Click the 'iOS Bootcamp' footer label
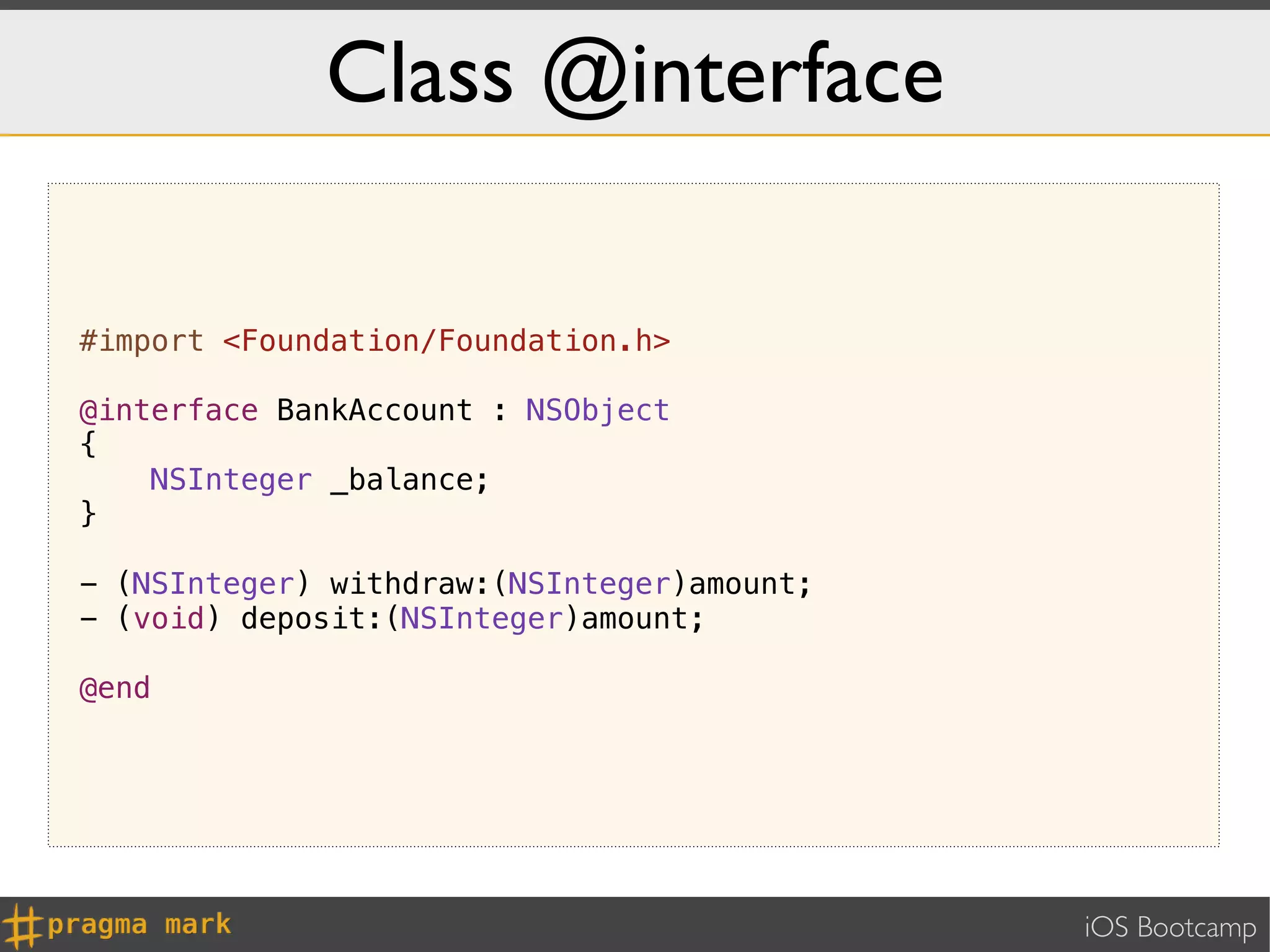This screenshot has width=1270, height=952. (1170, 928)
